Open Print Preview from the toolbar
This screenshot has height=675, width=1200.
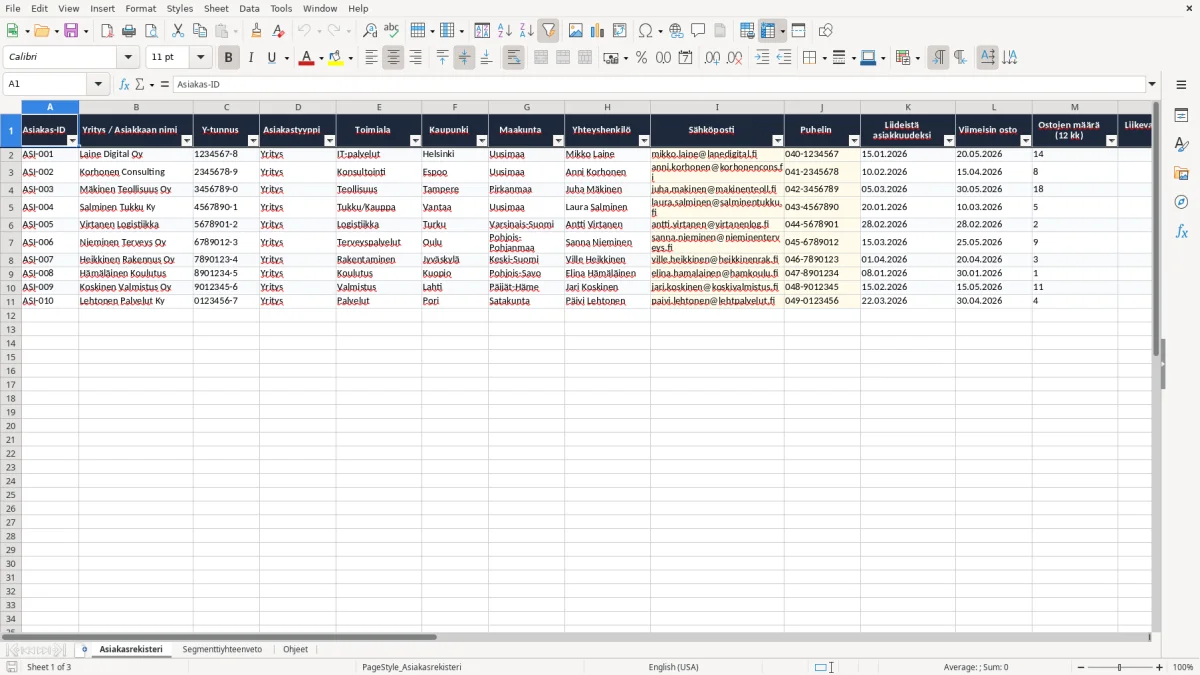coord(149,31)
